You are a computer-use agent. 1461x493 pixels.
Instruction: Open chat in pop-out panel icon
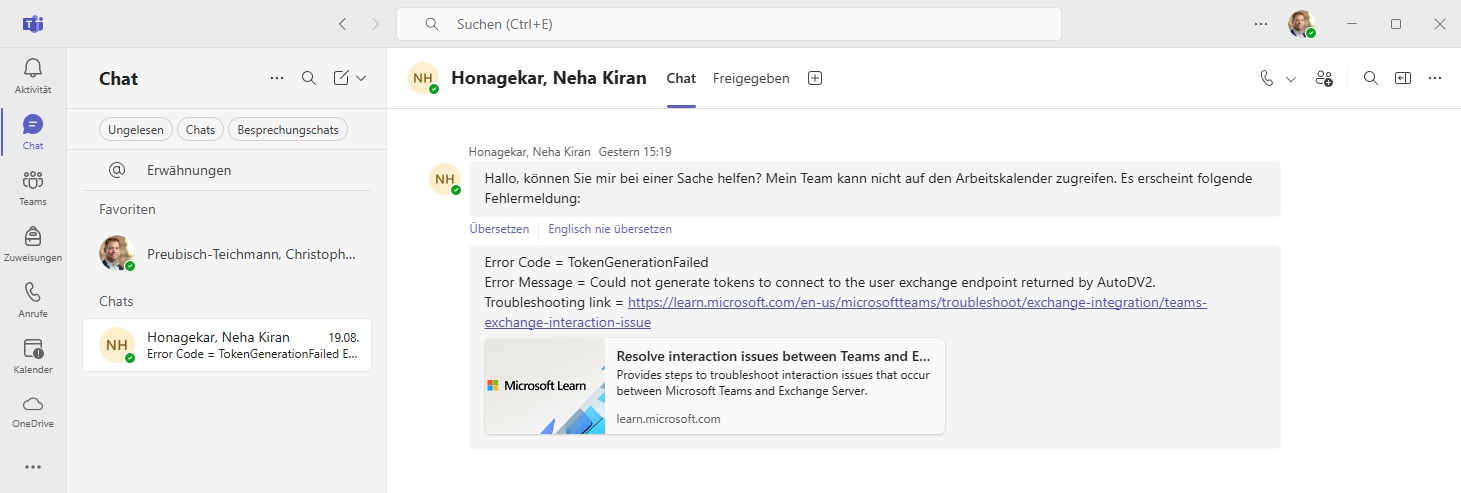pyautogui.click(x=1403, y=78)
